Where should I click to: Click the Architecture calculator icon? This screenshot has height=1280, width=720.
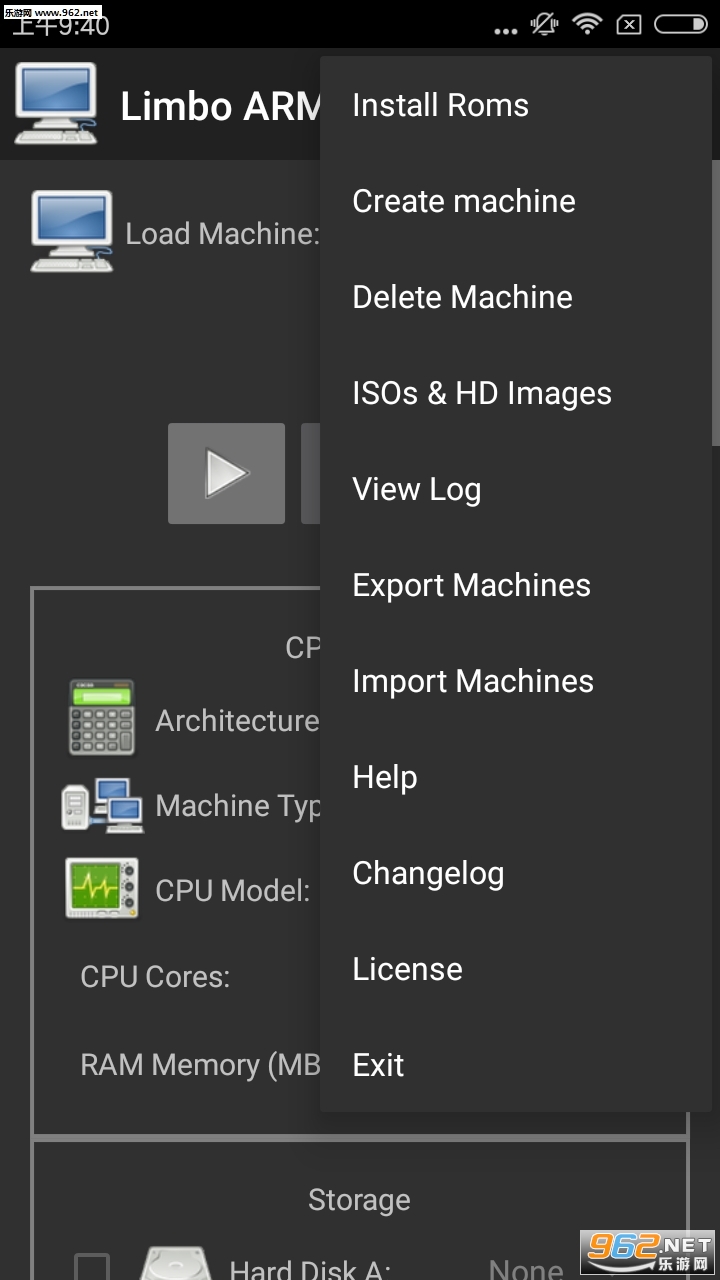(101, 718)
